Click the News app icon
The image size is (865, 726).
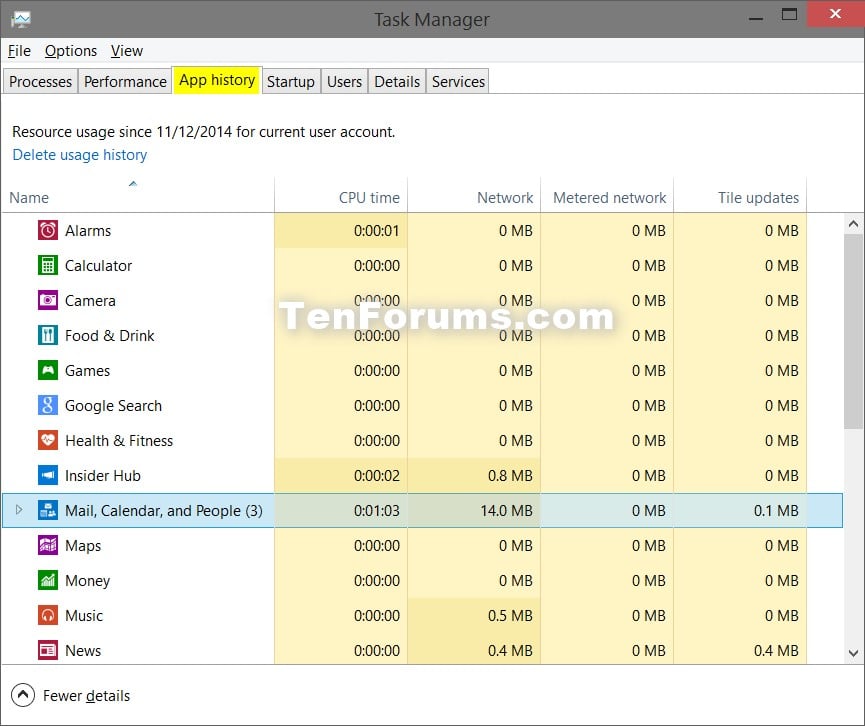[48, 650]
